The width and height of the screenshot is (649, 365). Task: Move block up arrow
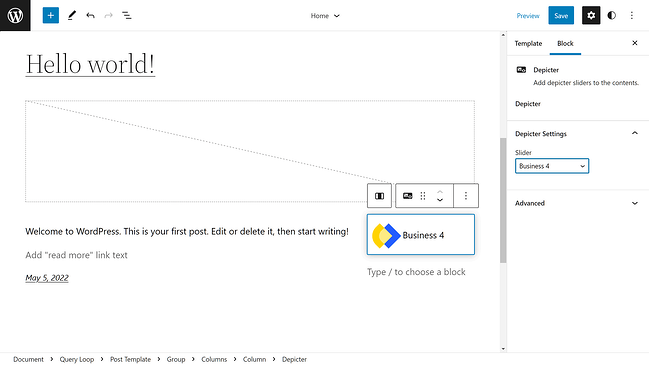pos(440,192)
